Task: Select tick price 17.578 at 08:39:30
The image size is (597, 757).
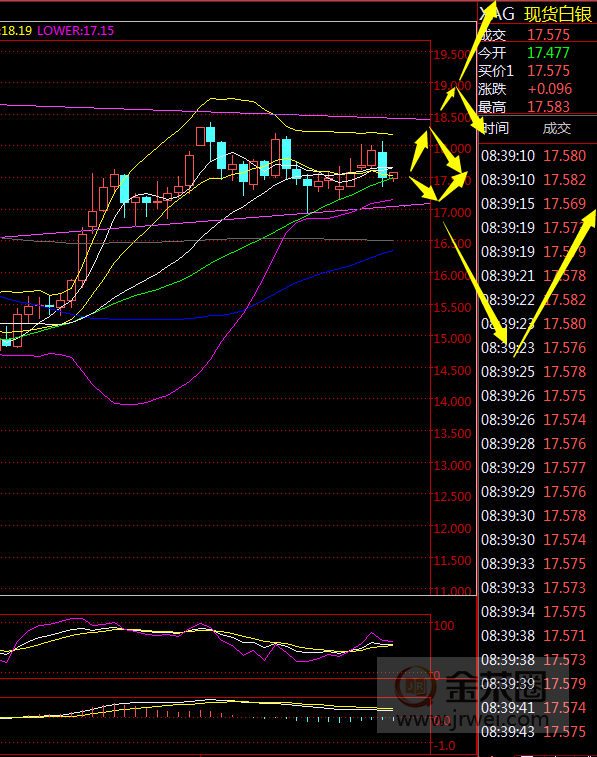Action: pos(565,516)
